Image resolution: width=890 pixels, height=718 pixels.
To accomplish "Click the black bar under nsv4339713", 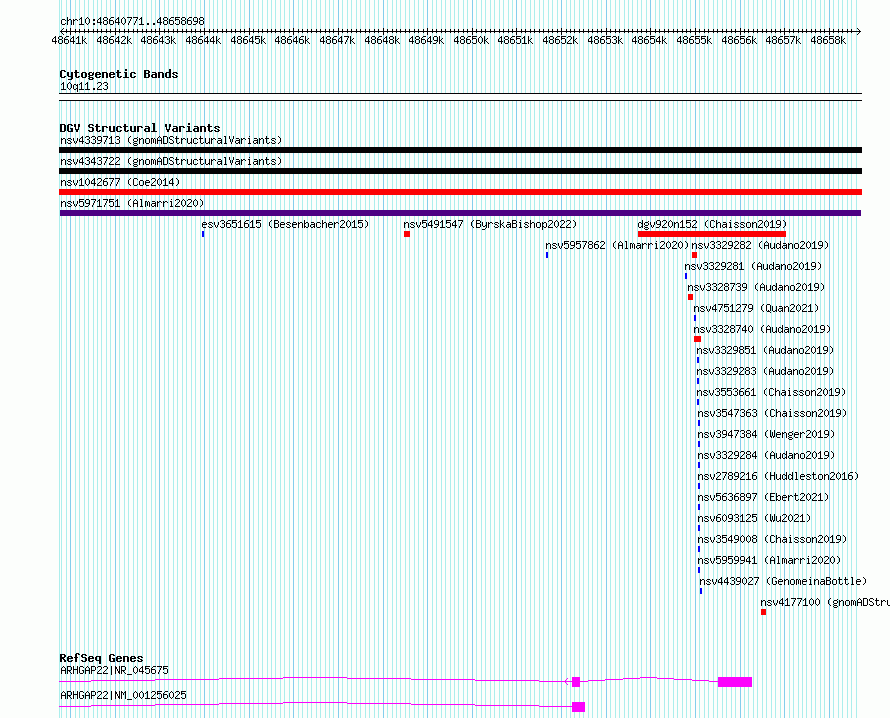I will click(460, 150).
